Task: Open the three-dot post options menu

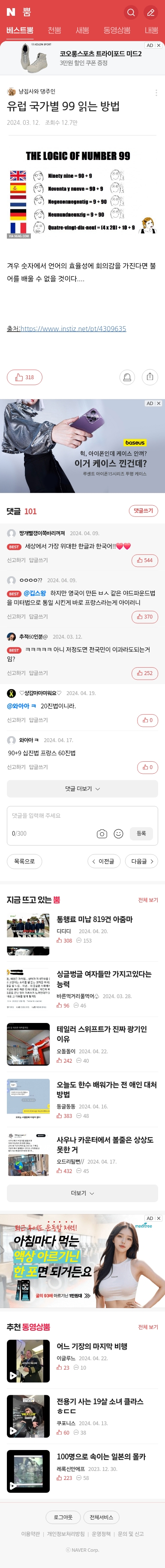Action: 156,92
